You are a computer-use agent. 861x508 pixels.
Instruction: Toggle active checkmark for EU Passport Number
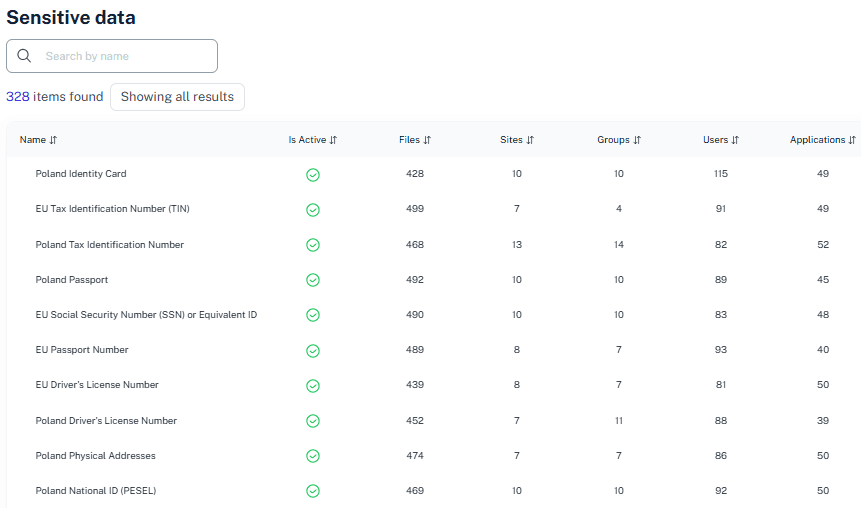313,351
